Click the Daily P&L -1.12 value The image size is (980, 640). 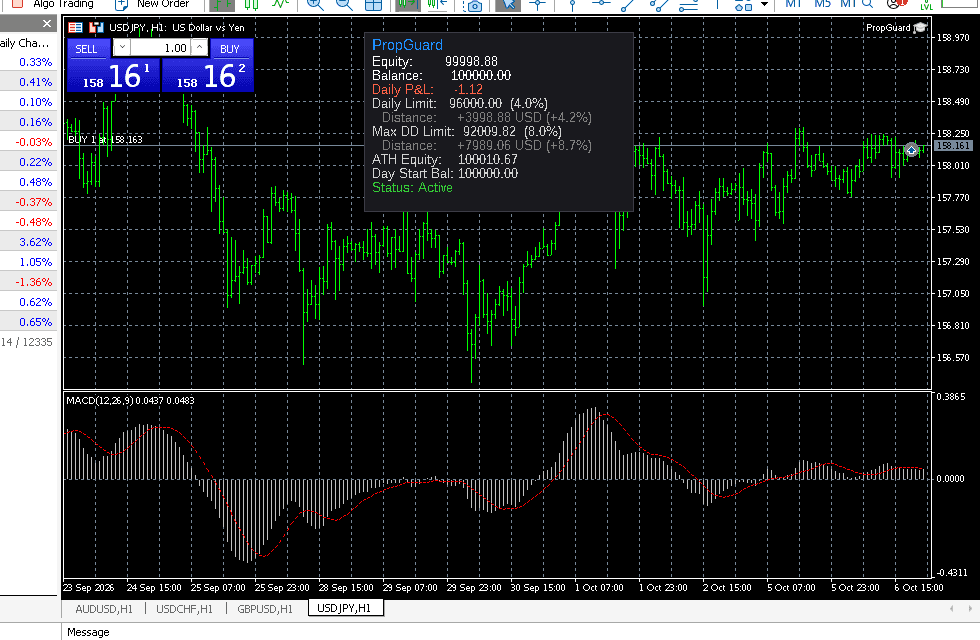coord(468,89)
